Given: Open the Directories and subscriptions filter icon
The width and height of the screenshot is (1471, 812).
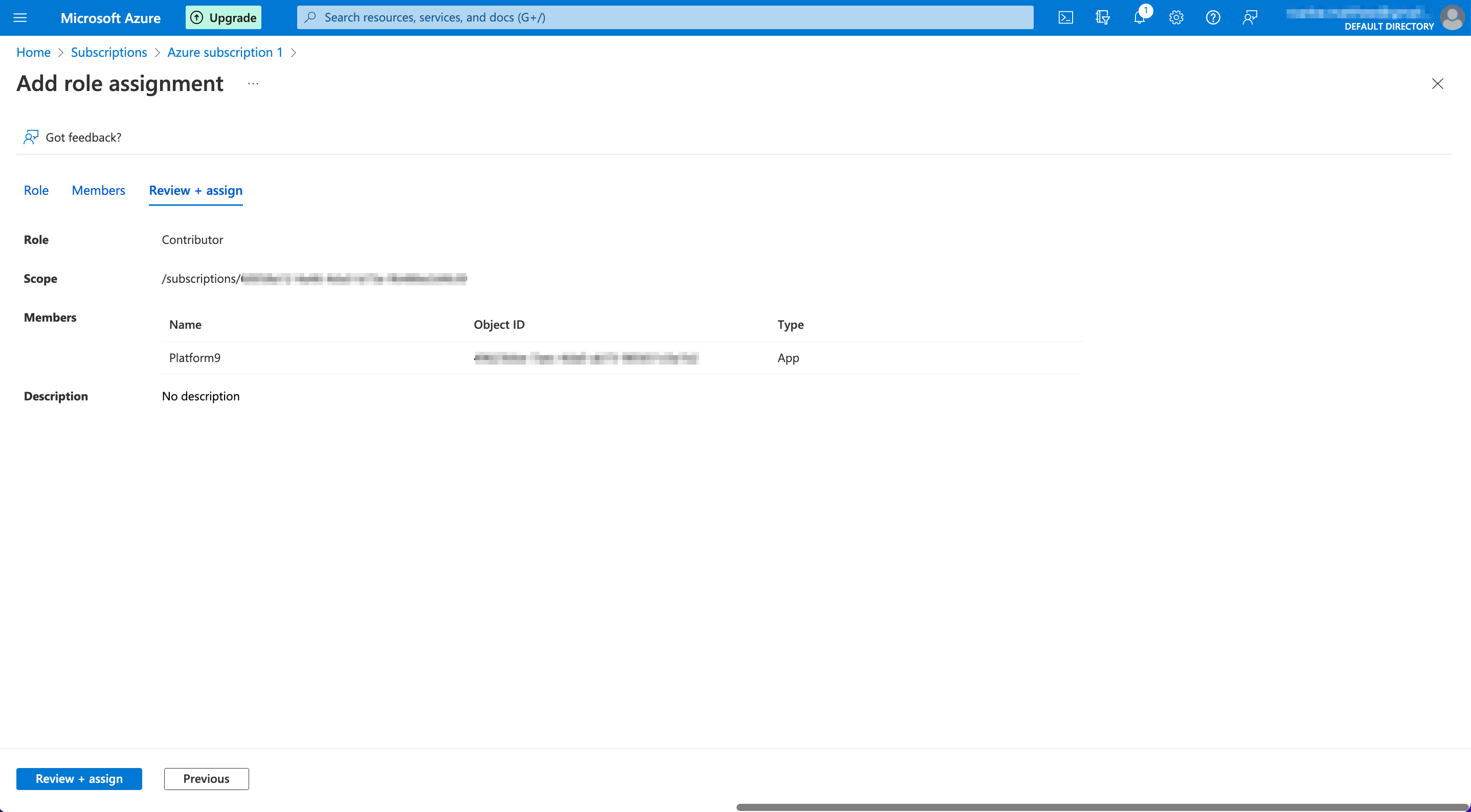Looking at the screenshot, I should coord(1102,18).
